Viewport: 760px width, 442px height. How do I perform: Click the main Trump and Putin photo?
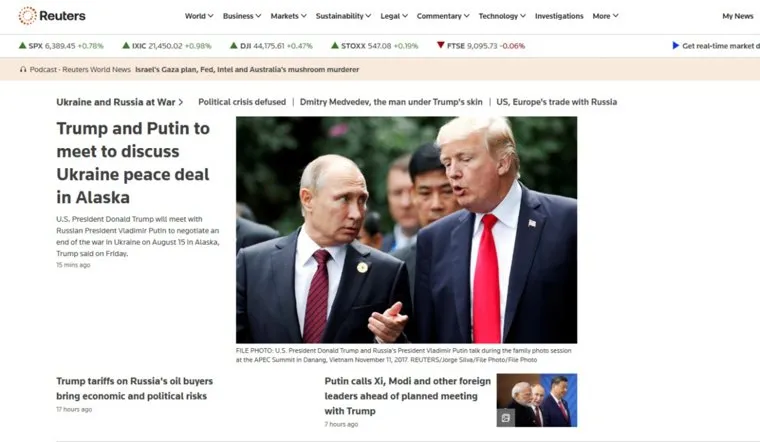point(406,230)
